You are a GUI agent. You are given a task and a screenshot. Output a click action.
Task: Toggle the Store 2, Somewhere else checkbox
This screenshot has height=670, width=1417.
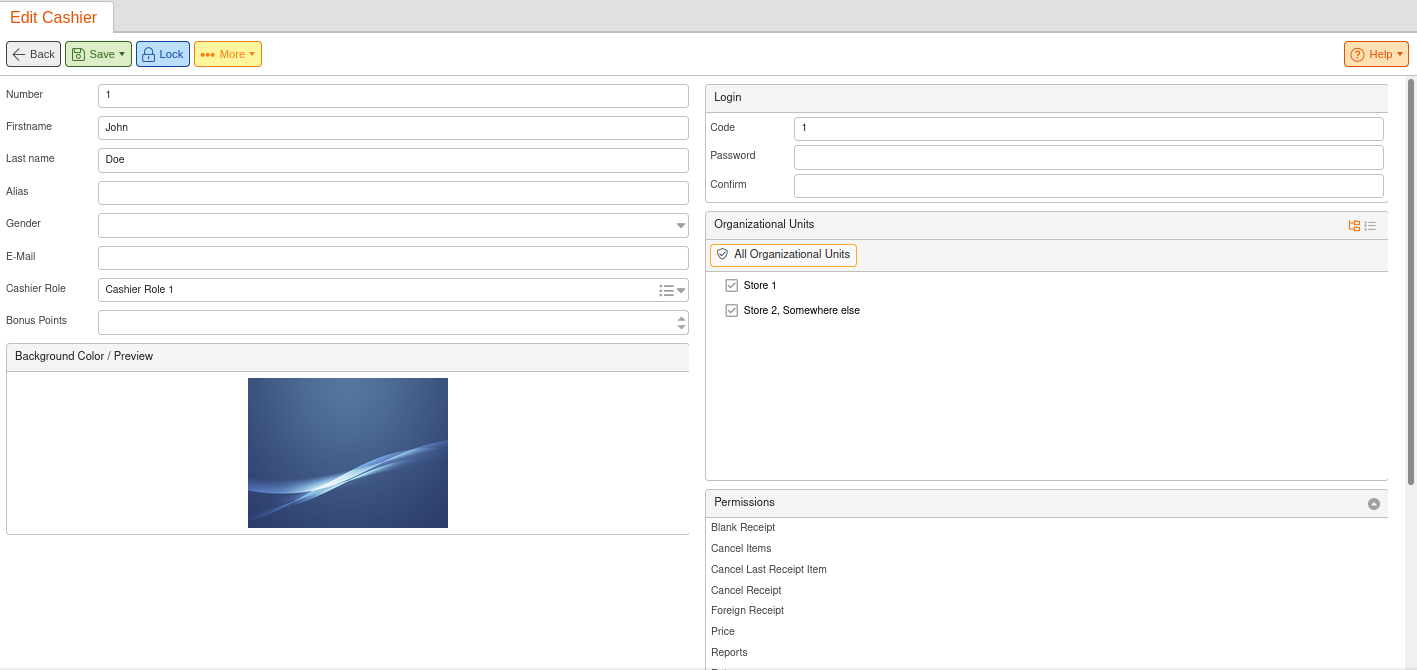pyautogui.click(x=731, y=311)
